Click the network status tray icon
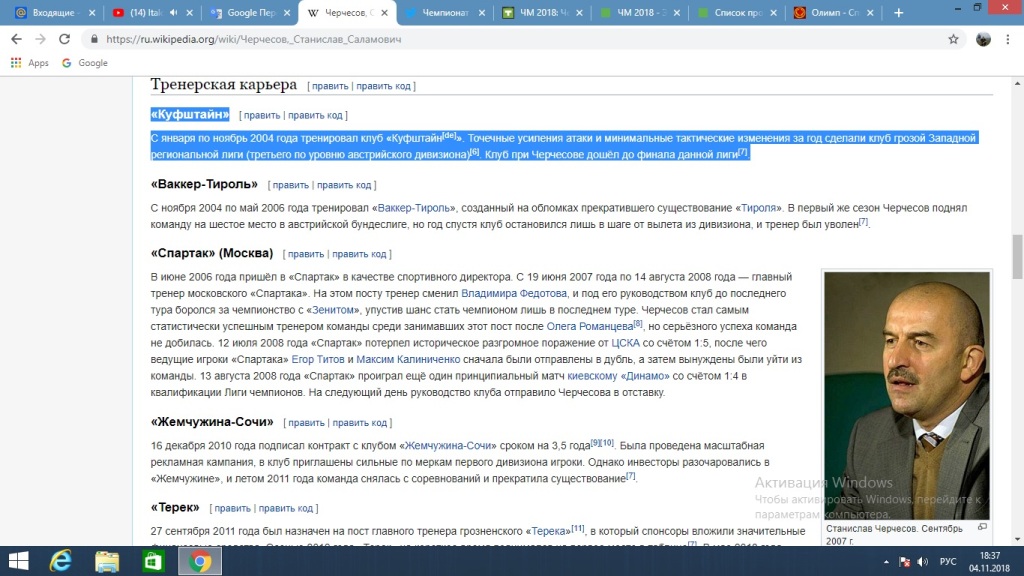Screen dimensions: 1024x576 (904, 562)
